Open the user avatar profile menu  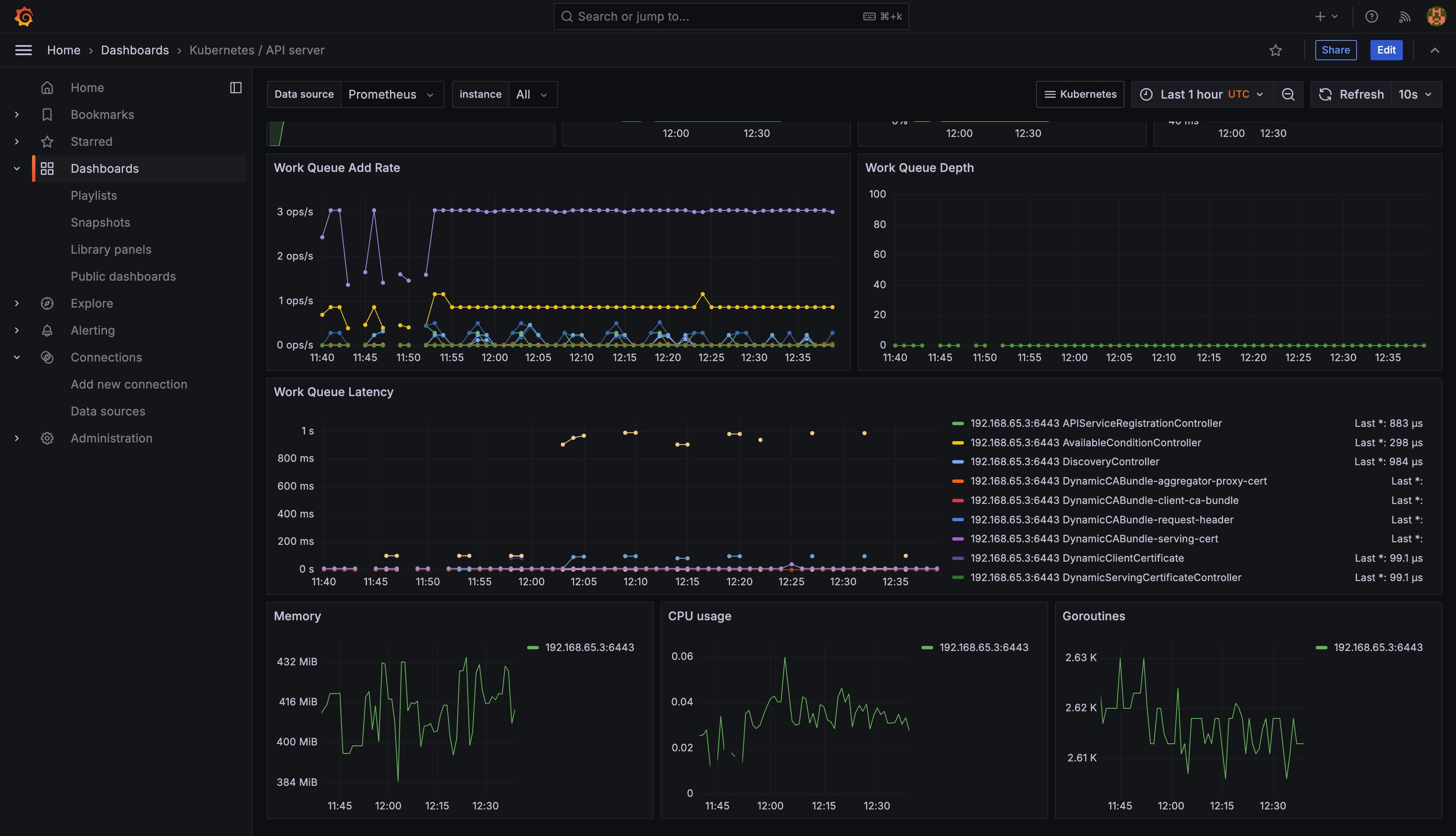1436,16
